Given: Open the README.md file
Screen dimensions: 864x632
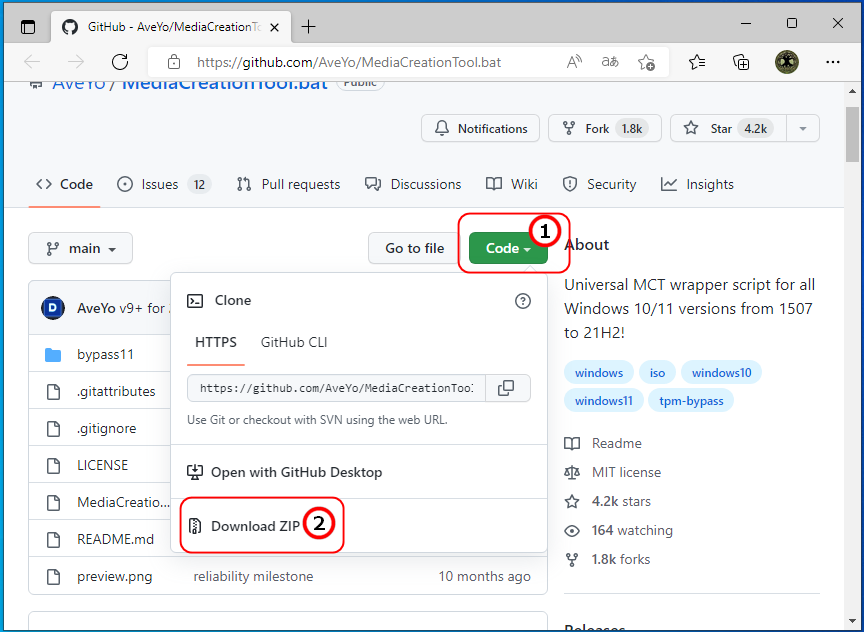Looking at the screenshot, I should pyautogui.click(x=115, y=539).
